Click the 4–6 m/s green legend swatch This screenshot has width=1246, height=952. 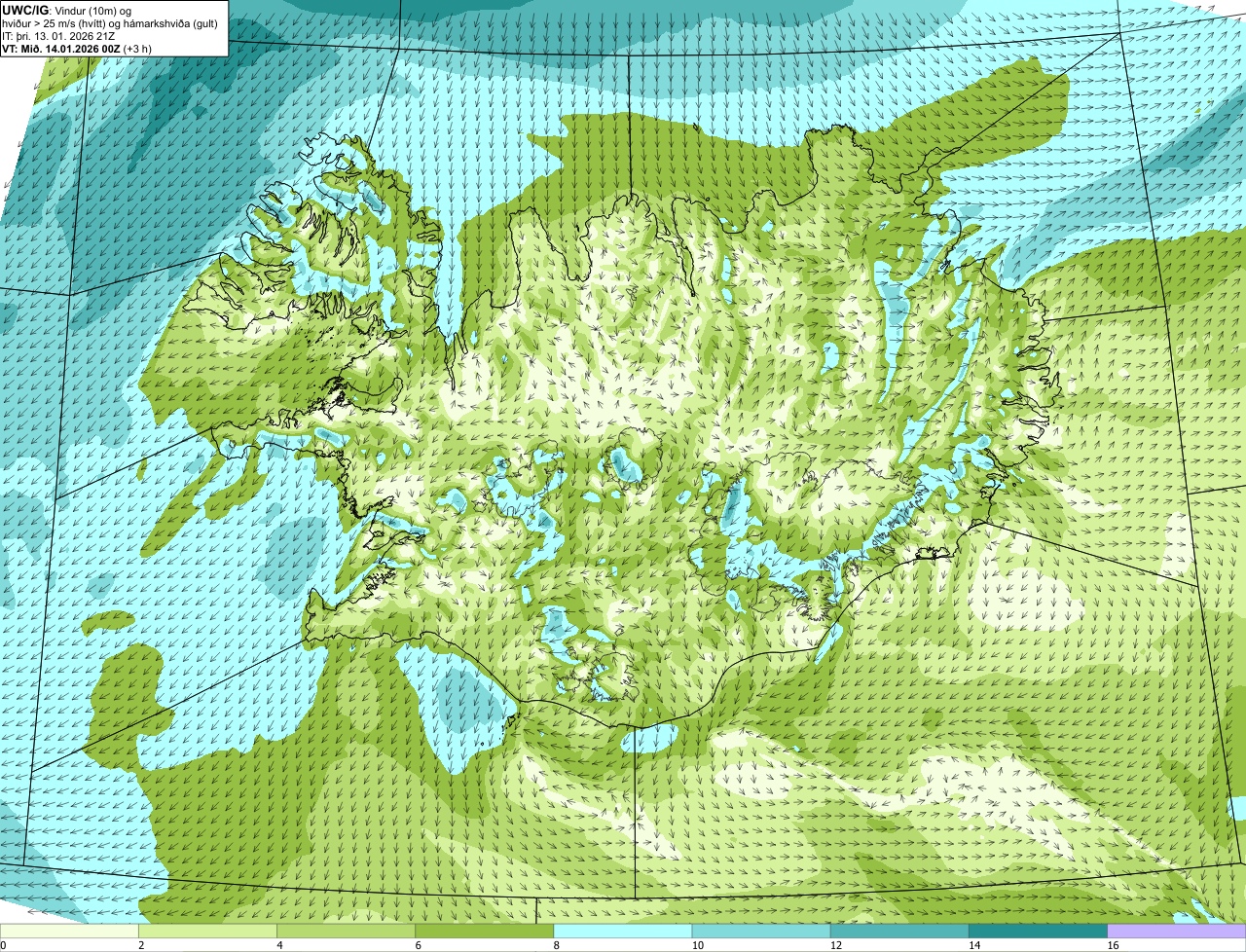(347, 932)
